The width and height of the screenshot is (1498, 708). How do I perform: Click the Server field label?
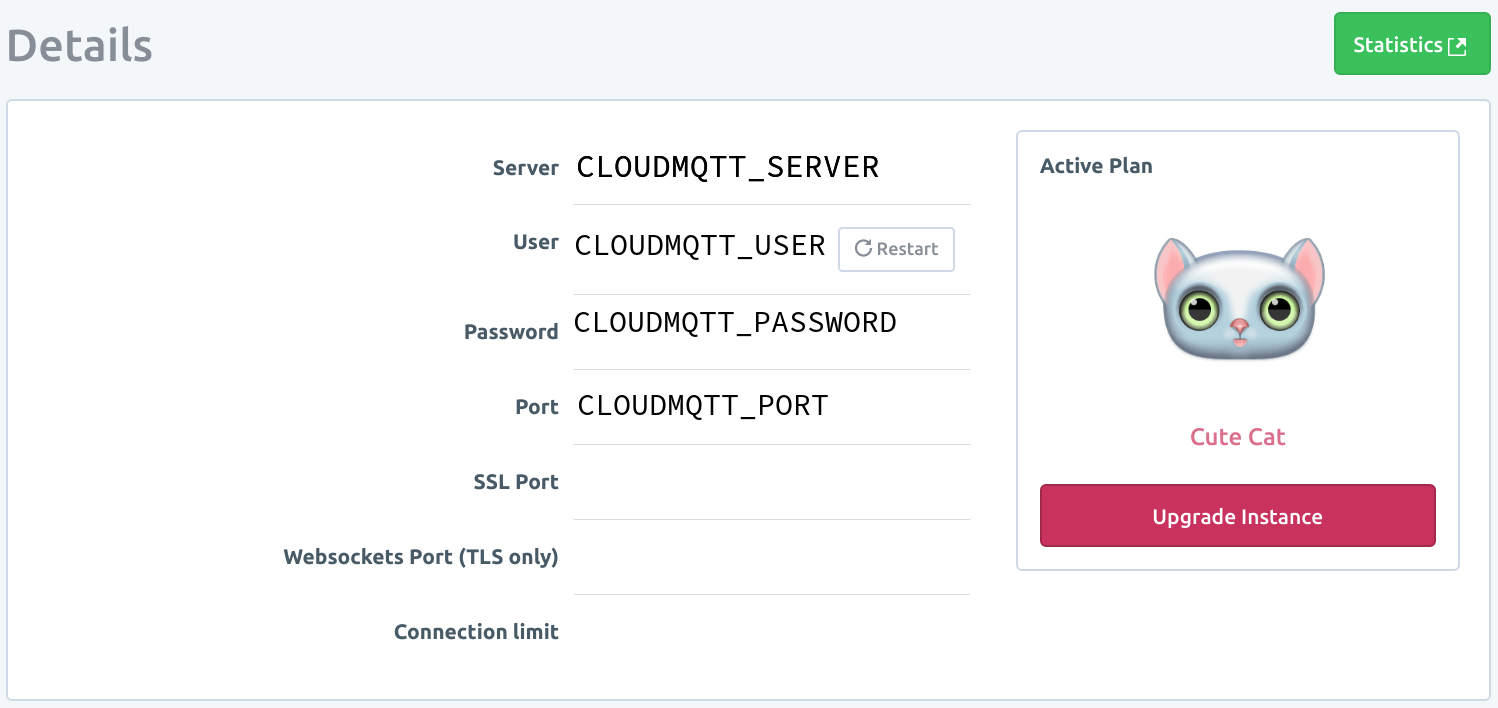(526, 168)
